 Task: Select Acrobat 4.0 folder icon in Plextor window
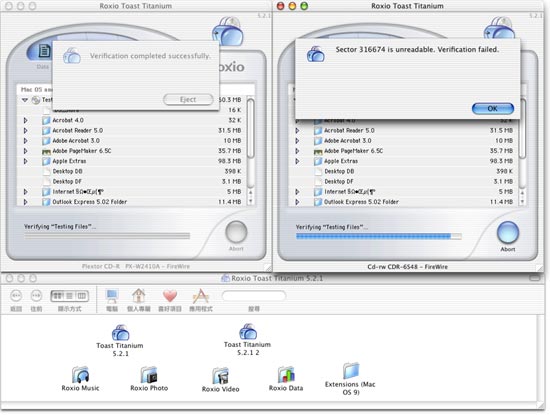coord(46,120)
